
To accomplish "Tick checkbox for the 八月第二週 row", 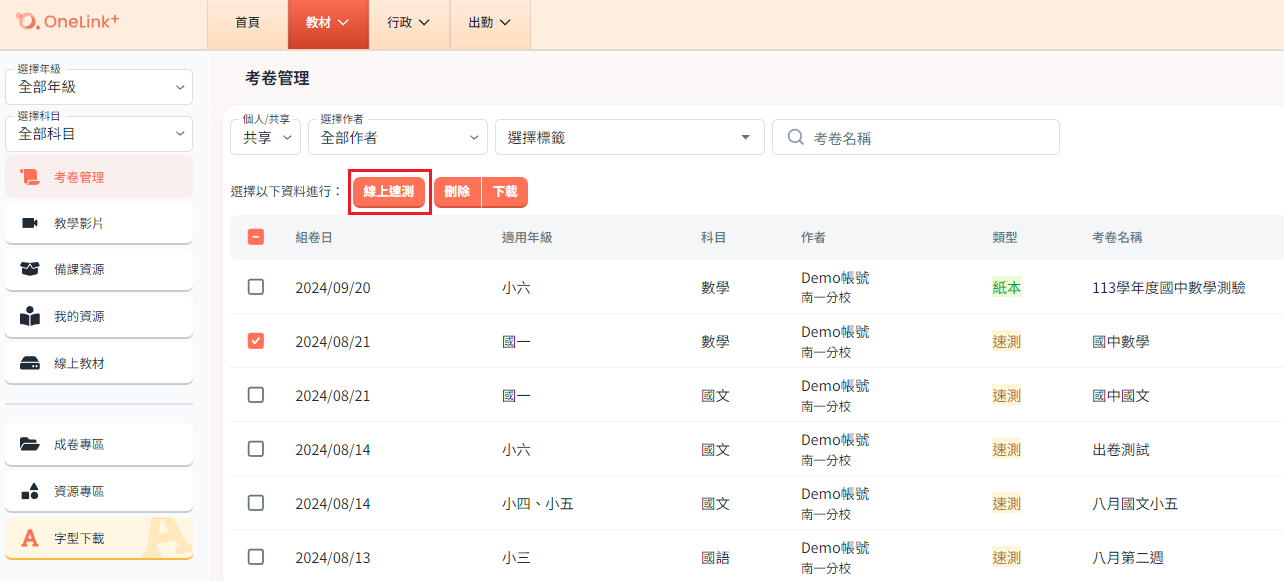I will tap(256, 557).
